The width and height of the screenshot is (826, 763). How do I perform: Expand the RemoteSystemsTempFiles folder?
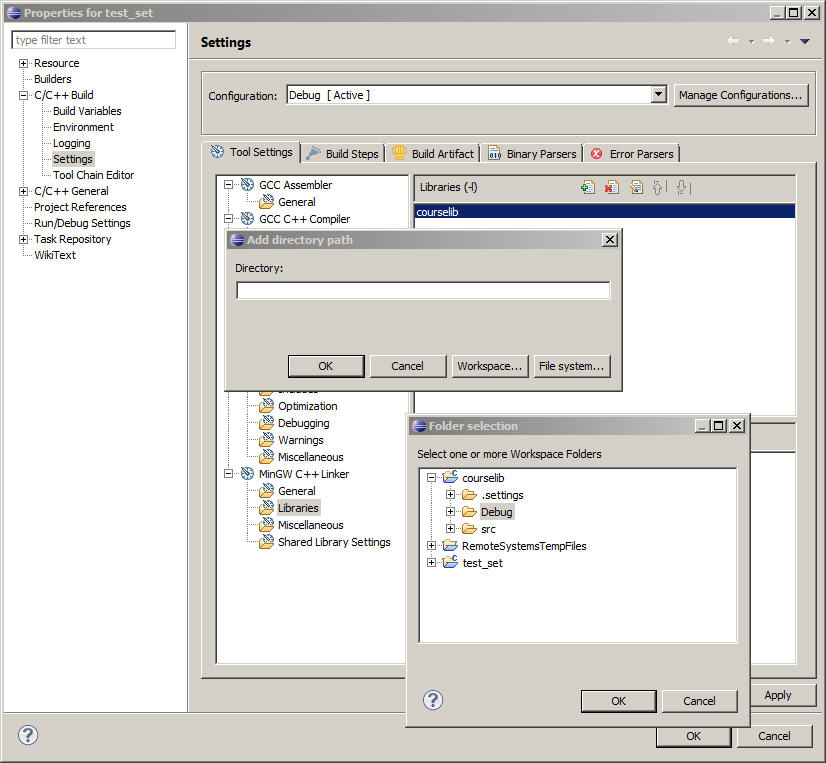(432, 546)
